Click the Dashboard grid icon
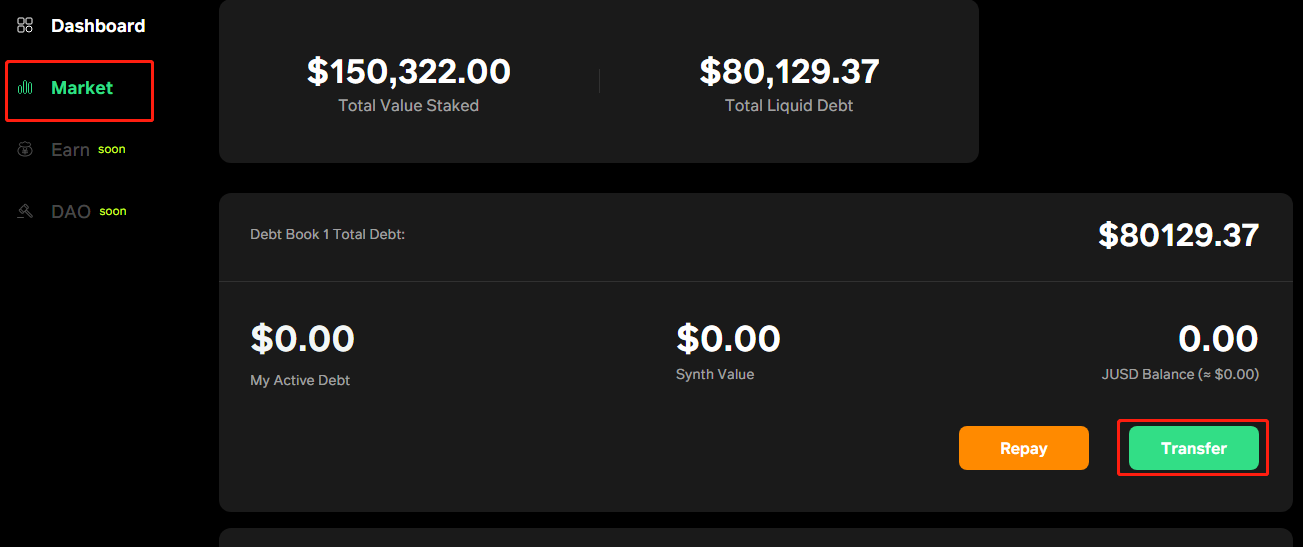The height and width of the screenshot is (547, 1303). (x=26, y=26)
